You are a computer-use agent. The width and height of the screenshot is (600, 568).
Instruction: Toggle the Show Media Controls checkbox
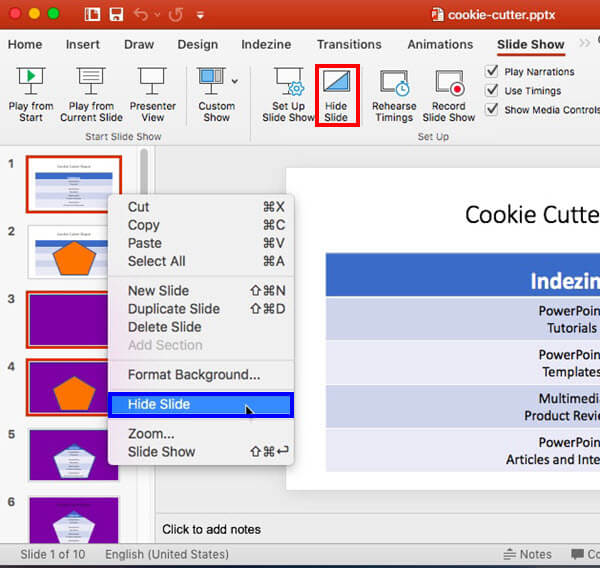point(492,110)
